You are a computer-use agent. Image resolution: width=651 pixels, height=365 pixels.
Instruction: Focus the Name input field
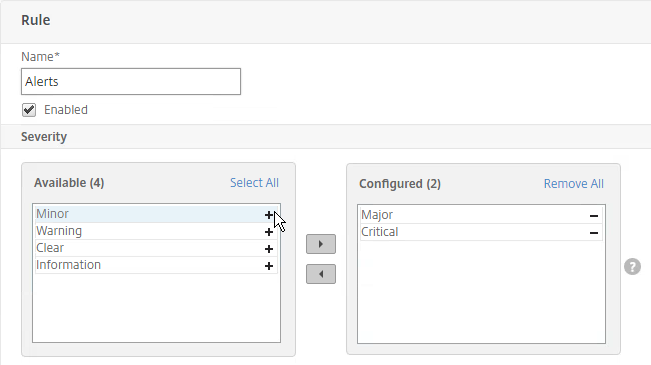point(131,81)
